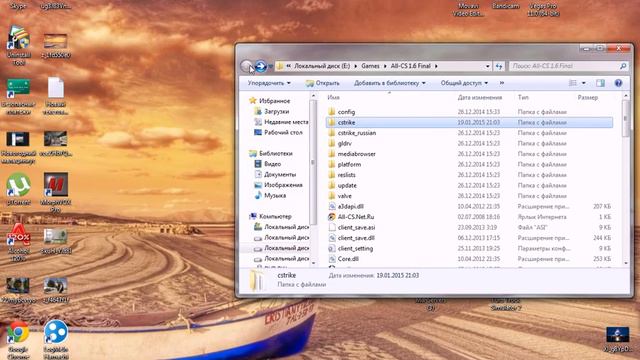Open Explorer help question-mark icon
Image resolution: width=640 pixels, height=360 pixels.
tap(618, 83)
